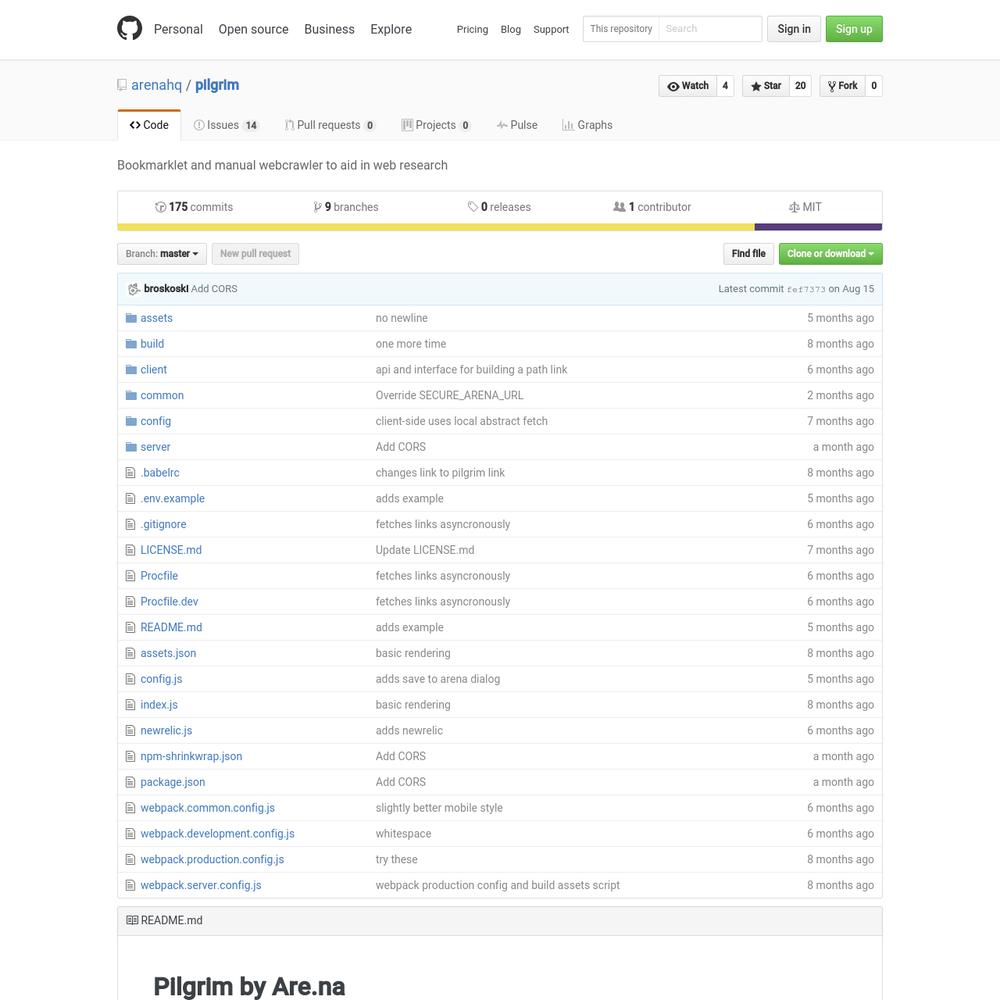1000x1000 pixels.
Task: Open the stargazers count 20
Action: [800, 85]
